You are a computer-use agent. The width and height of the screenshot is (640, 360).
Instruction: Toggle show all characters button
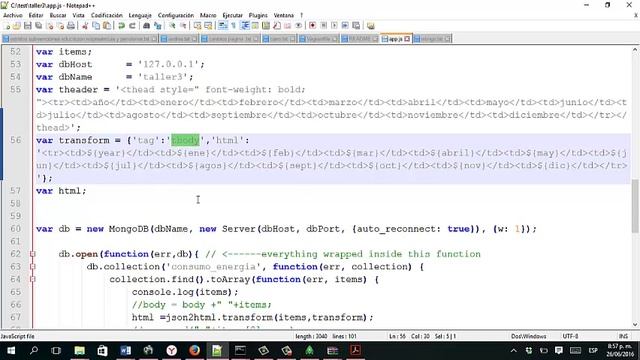point(233,26)
